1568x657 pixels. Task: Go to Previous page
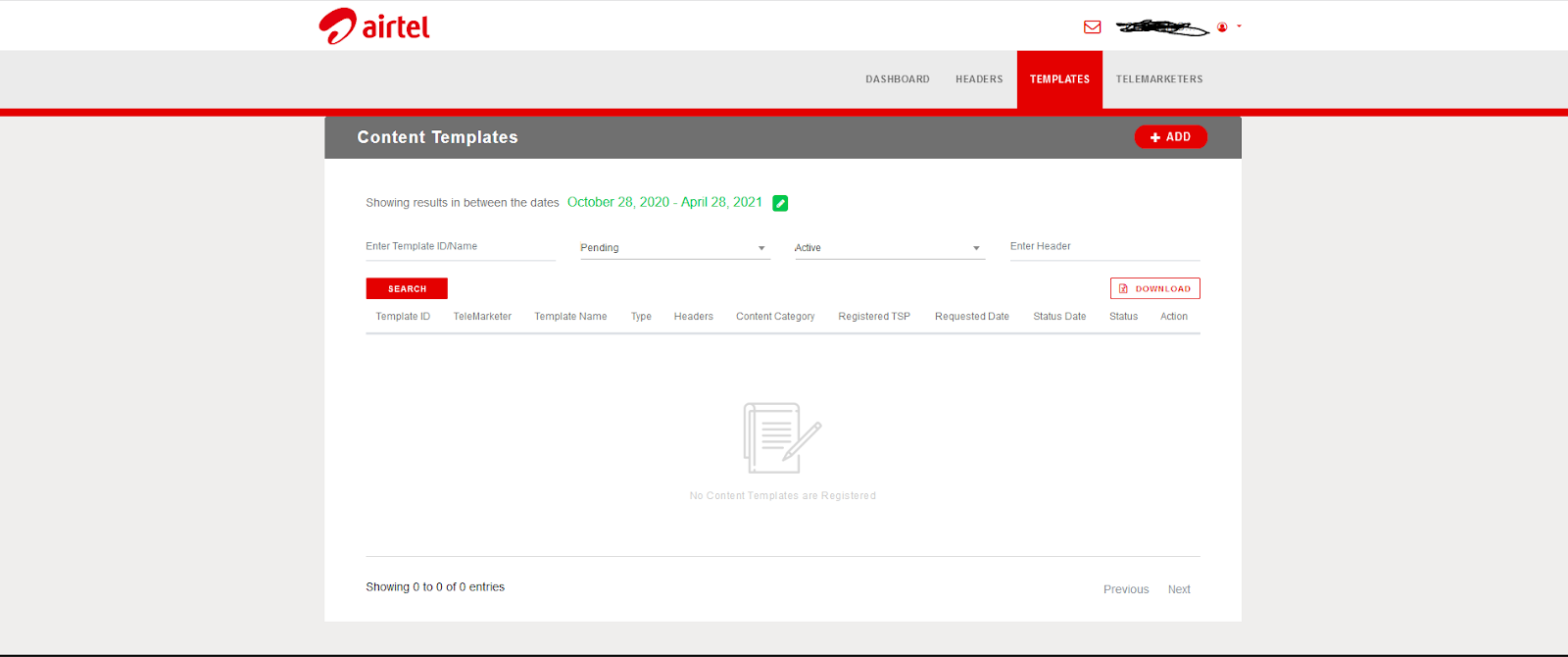click(x=1126, y=589)
